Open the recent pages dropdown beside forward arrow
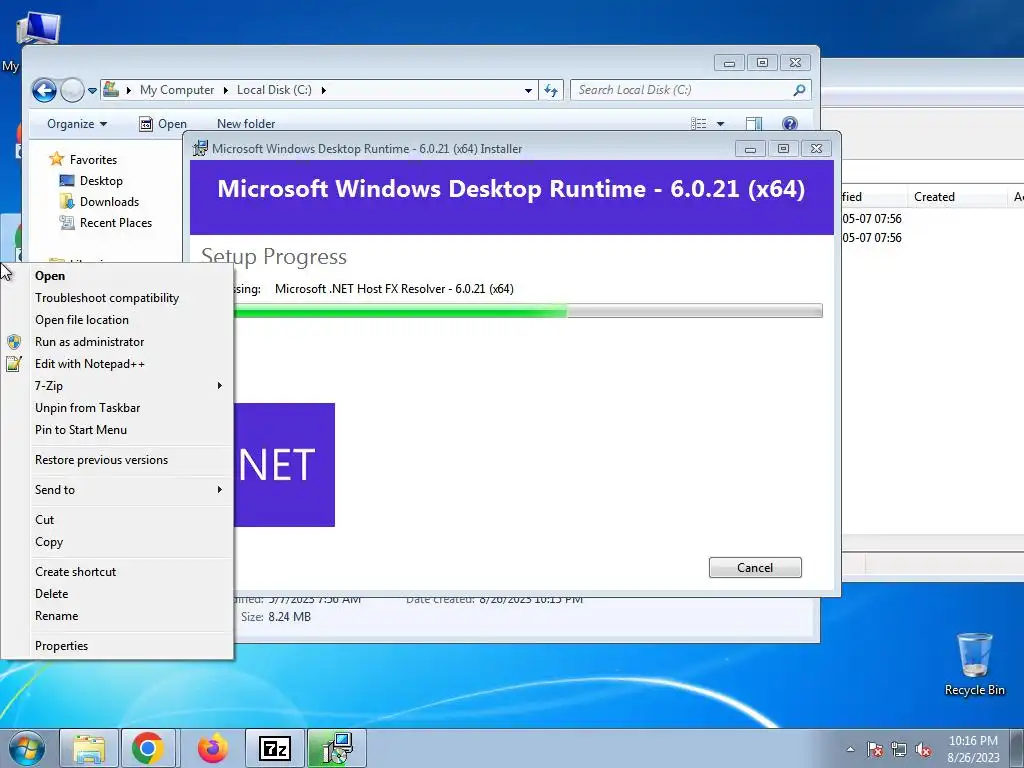This screenshot has height=768, width=1024. 92,91
